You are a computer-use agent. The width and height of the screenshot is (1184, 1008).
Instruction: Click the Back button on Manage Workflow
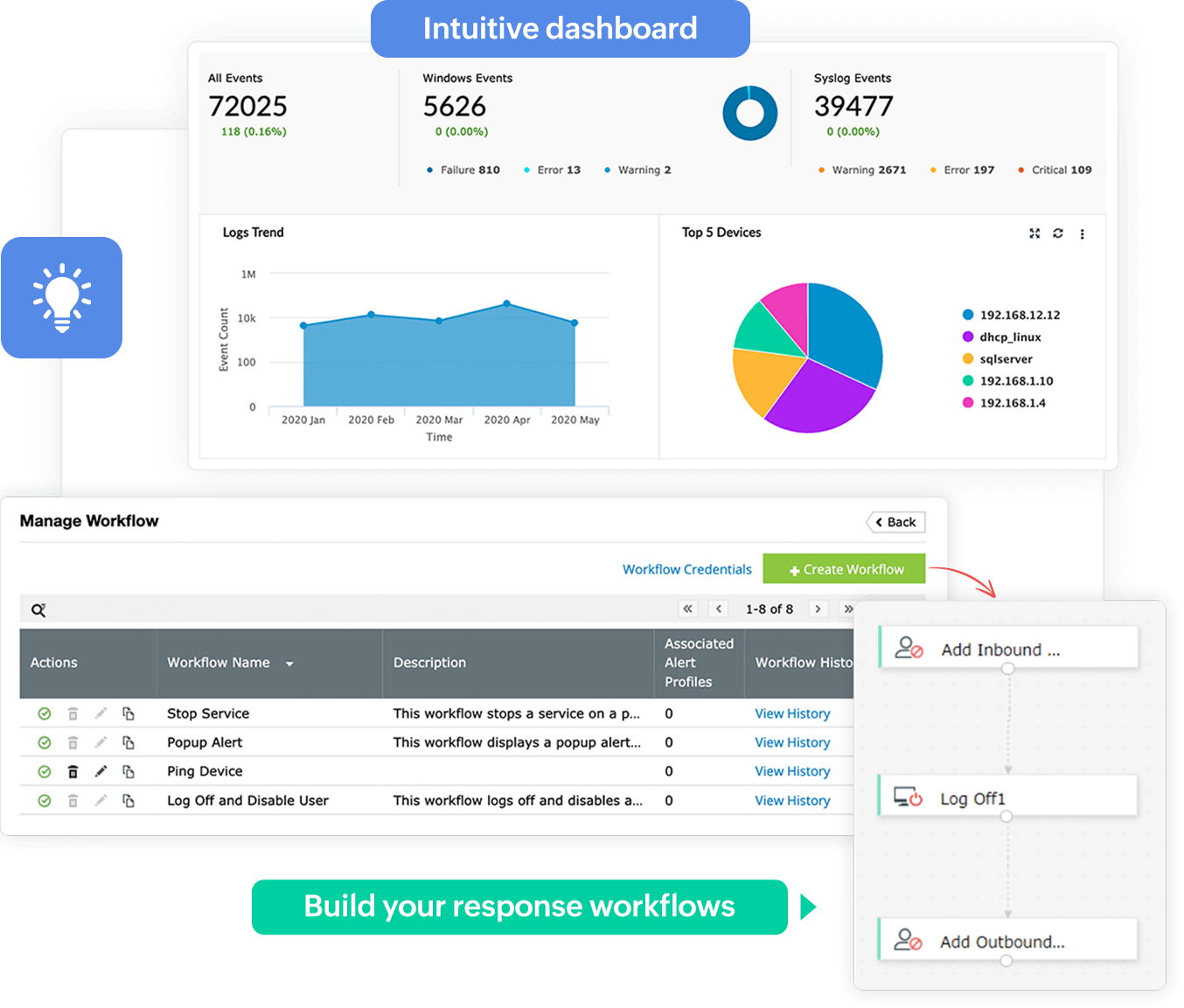click(895, 521)
